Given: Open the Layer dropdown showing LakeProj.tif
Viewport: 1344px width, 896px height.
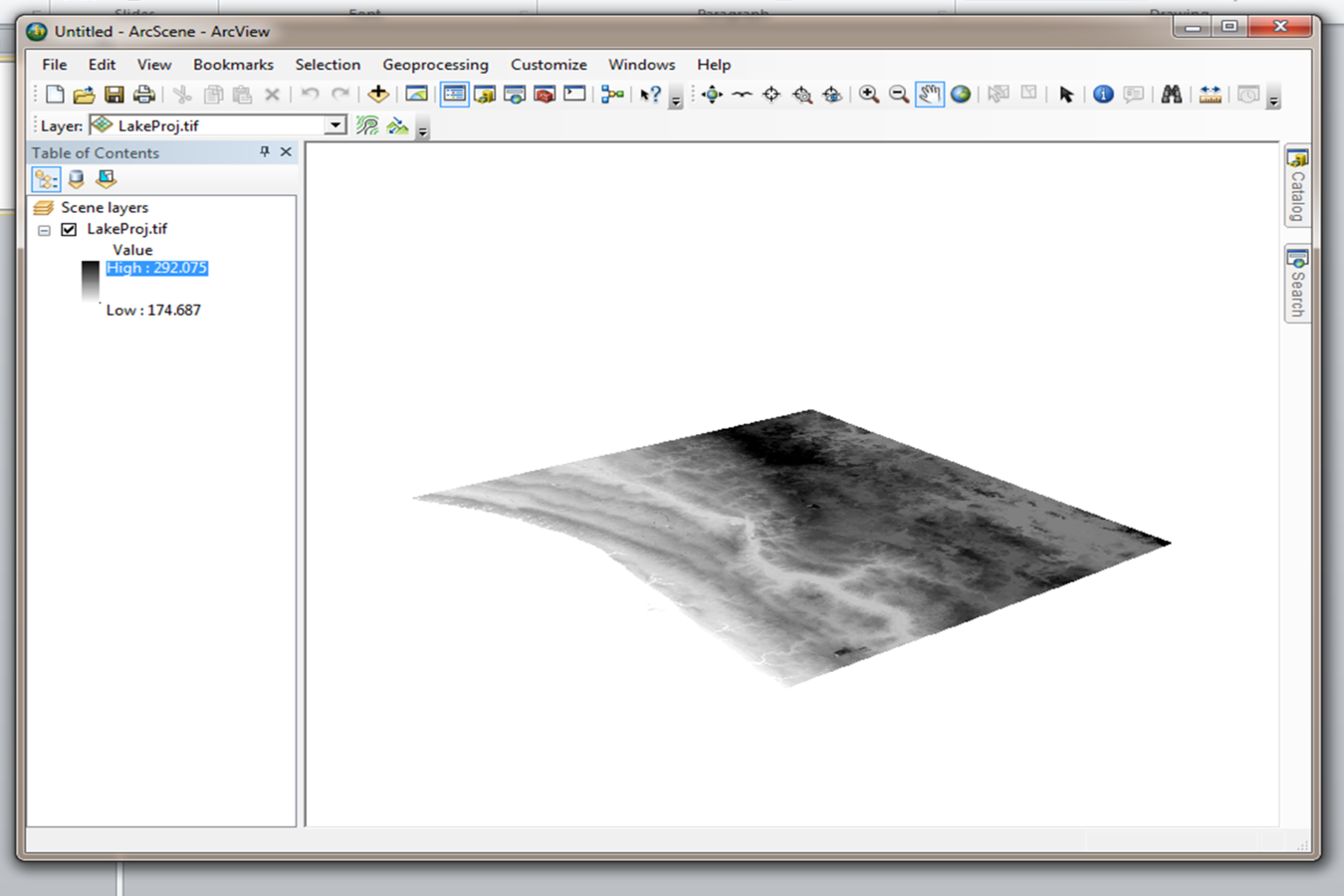Looking at the screenshot, I should pos(336,125).
